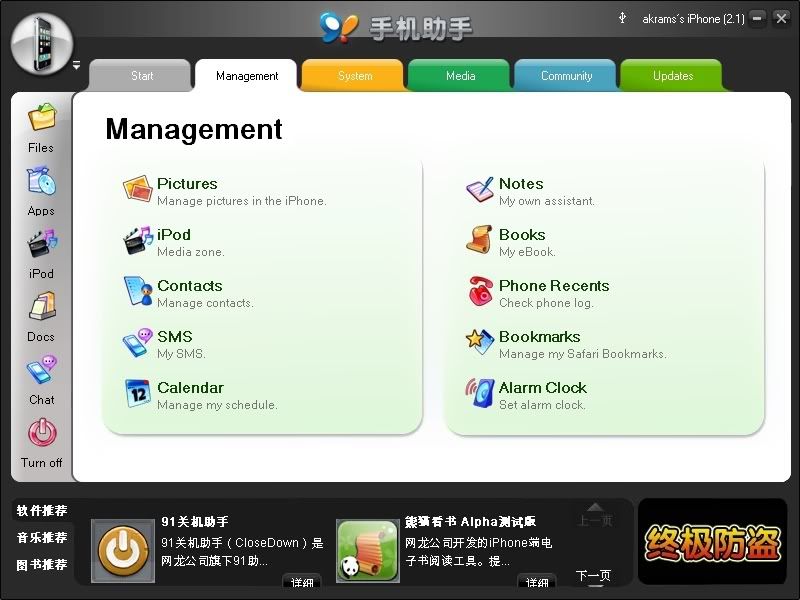Viewport: 800px width, 600px height.
Task: Minimize the window
Action: pos(758,19)
